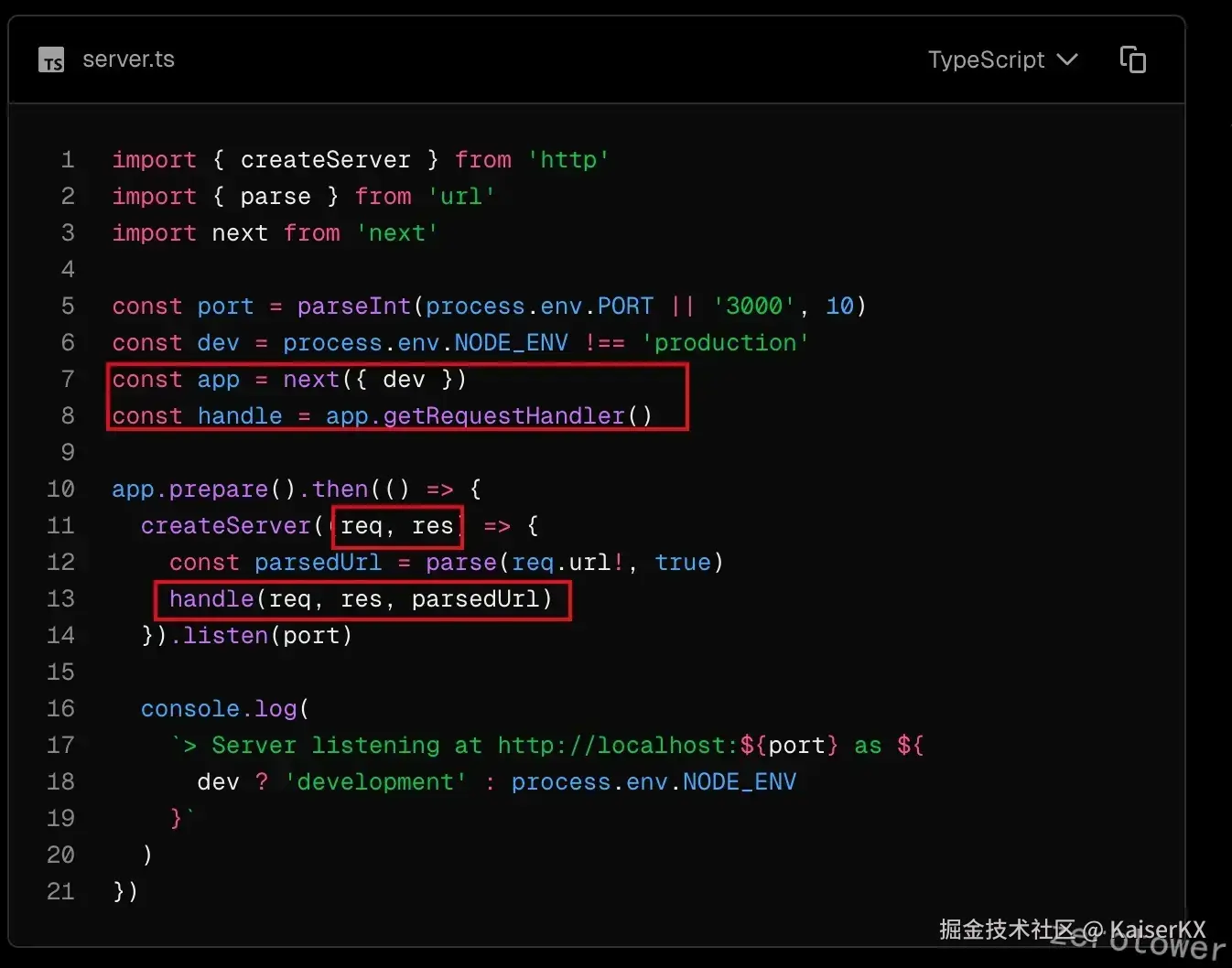
Task: Click the 'url' string on line 2
Action: pyautogui.click(x=461, y=197)
